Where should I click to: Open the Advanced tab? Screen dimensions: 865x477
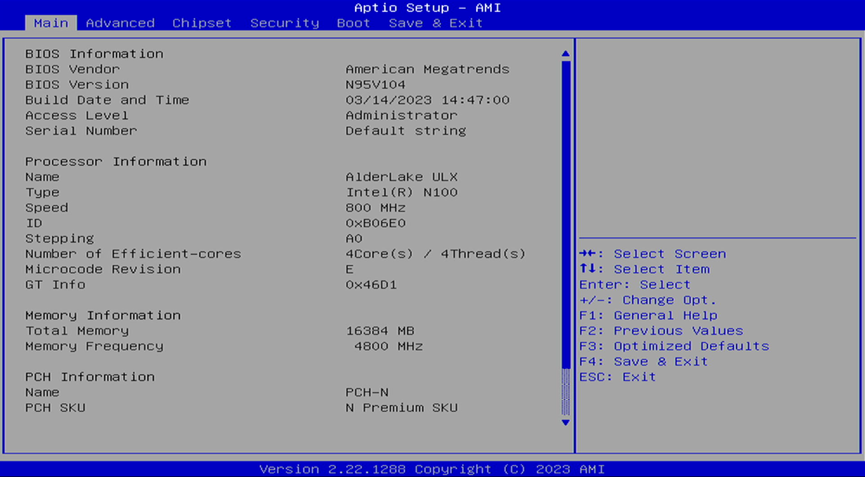[120, 23]
